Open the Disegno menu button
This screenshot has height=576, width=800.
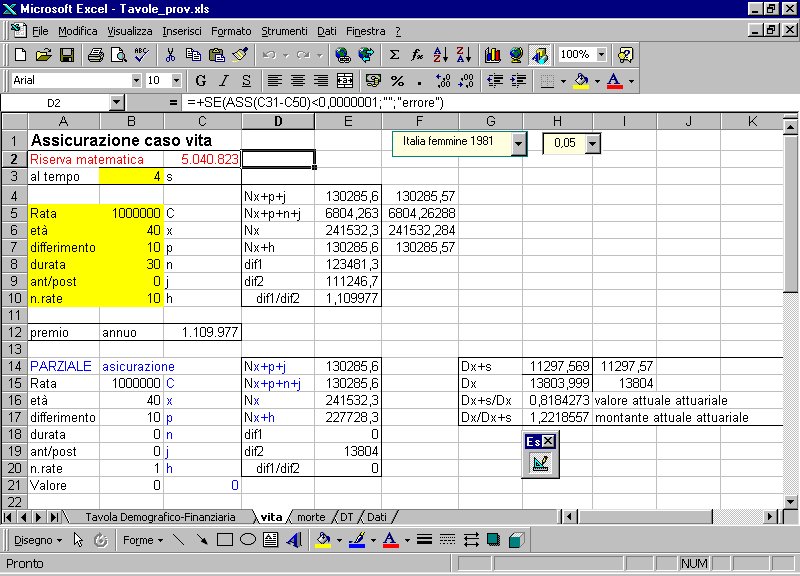(37, 540)
